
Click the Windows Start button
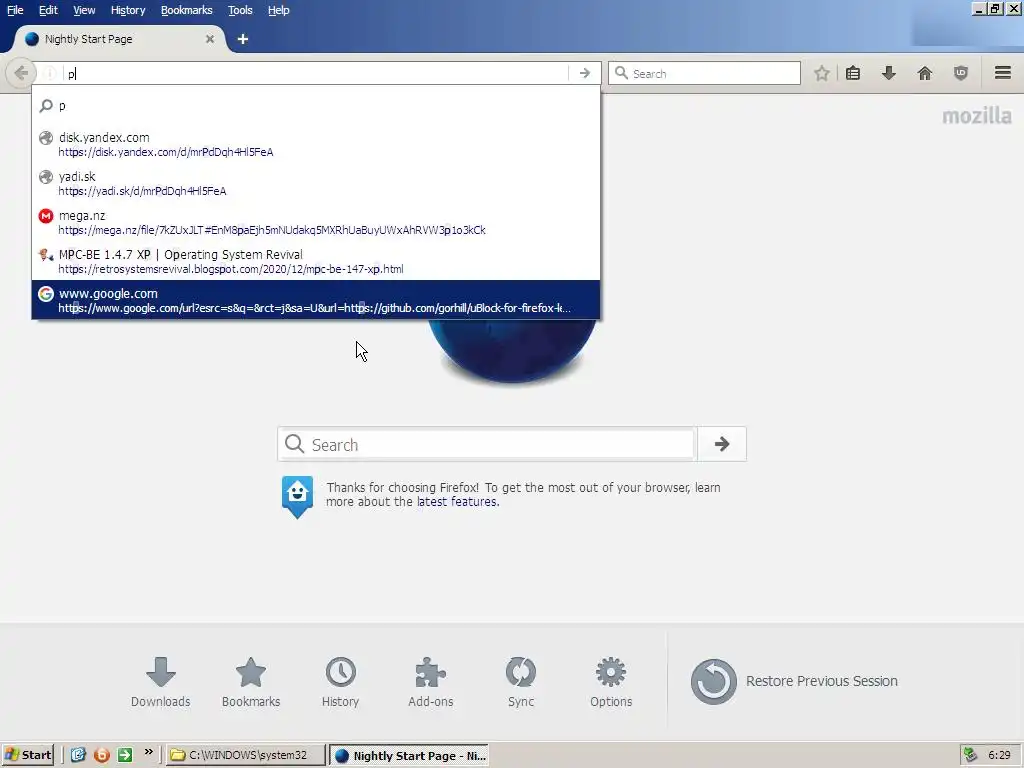click(28, 755)
